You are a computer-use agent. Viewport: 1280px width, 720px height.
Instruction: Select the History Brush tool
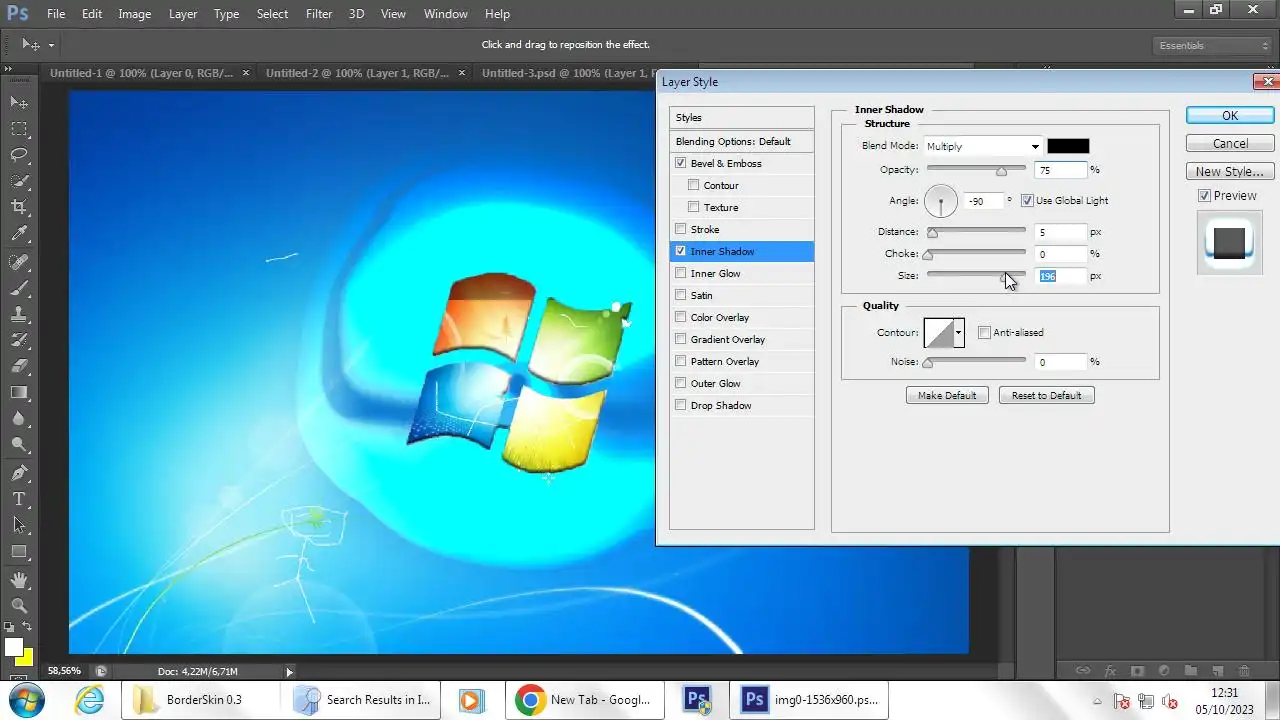tap(19, 340)
